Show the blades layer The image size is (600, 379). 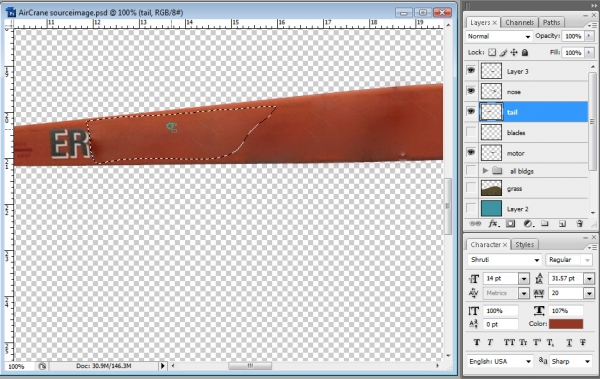point(471,132)
